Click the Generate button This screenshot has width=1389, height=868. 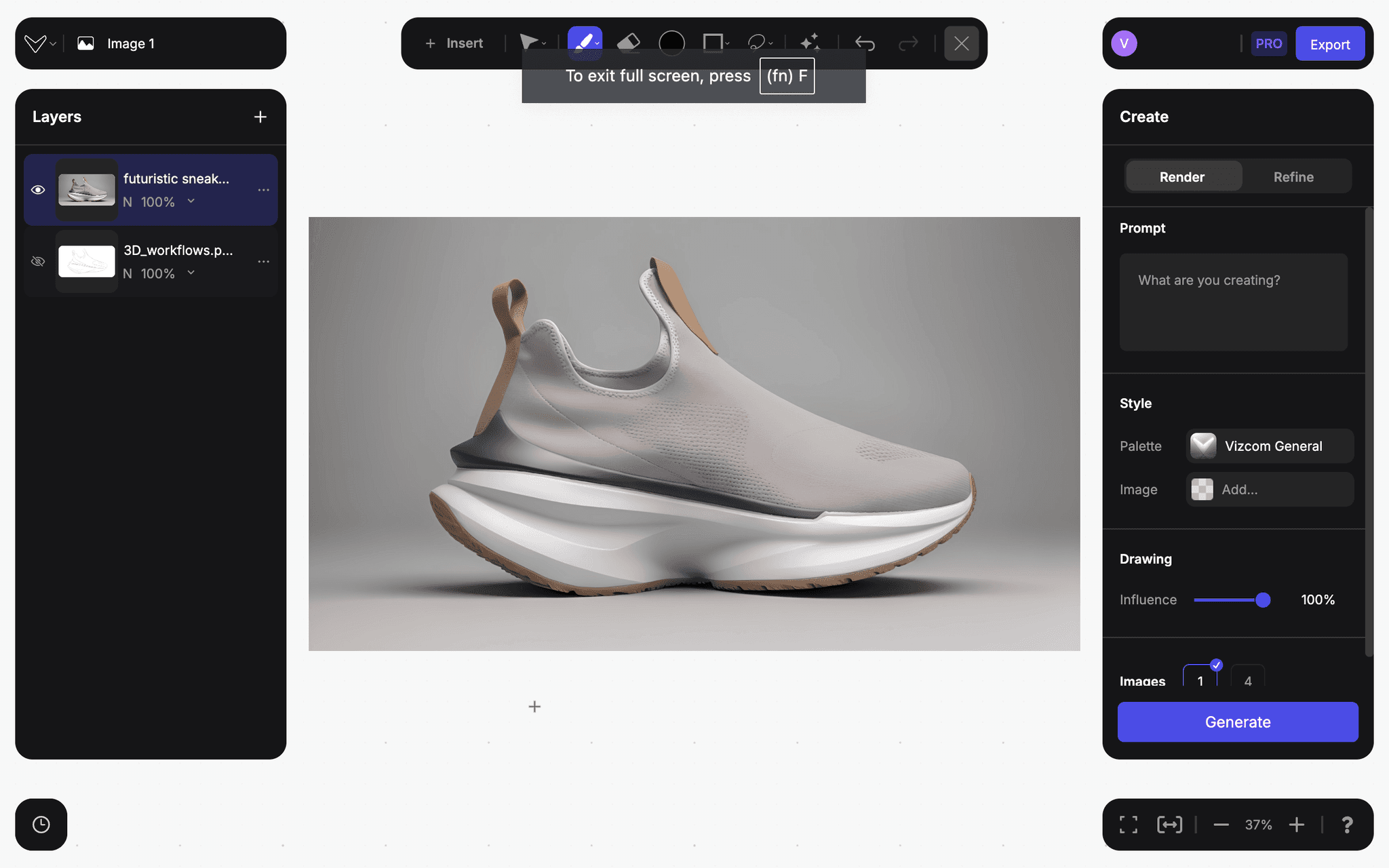(1237, 722)
